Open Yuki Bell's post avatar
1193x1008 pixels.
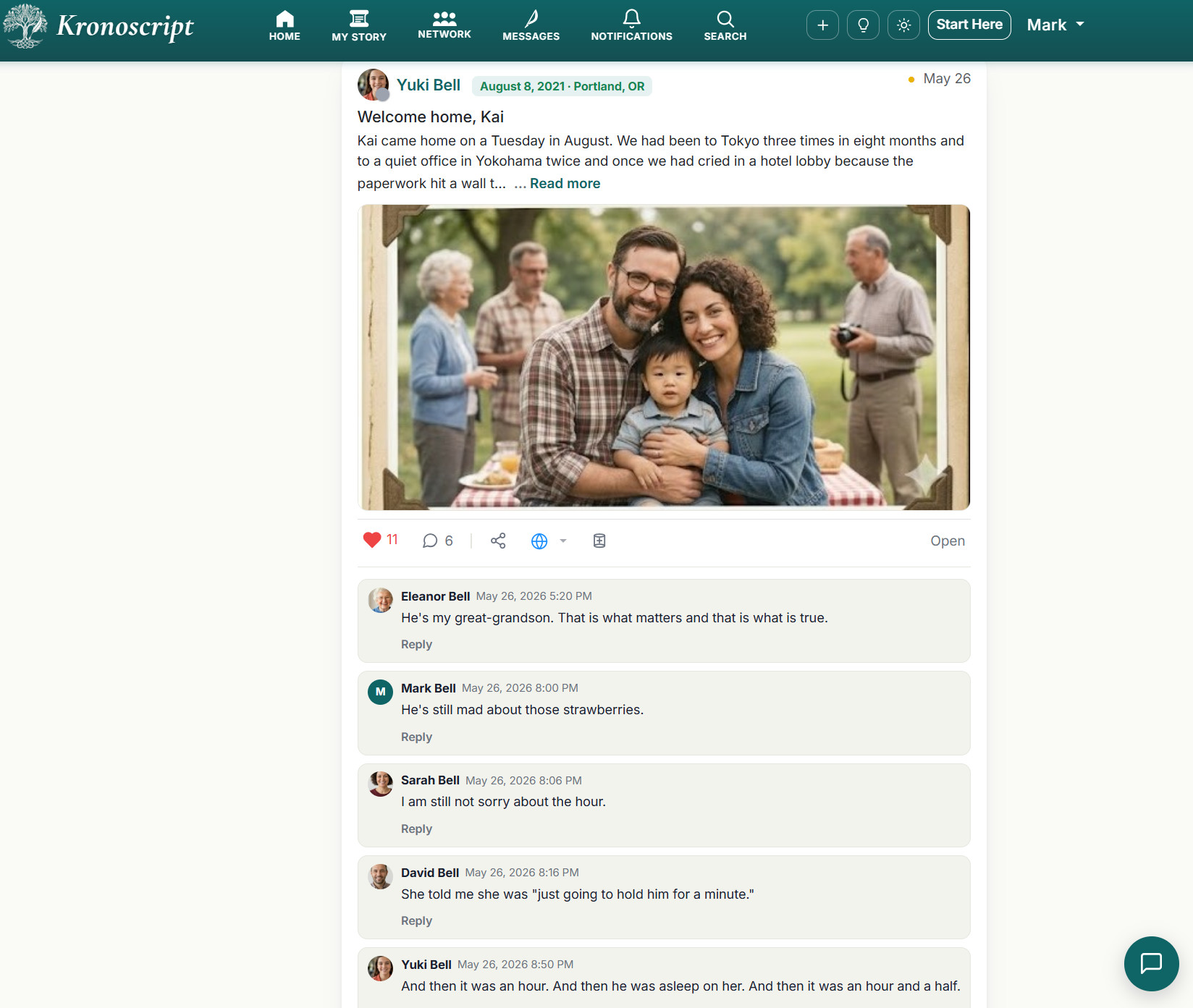click(x=374, y=85)
